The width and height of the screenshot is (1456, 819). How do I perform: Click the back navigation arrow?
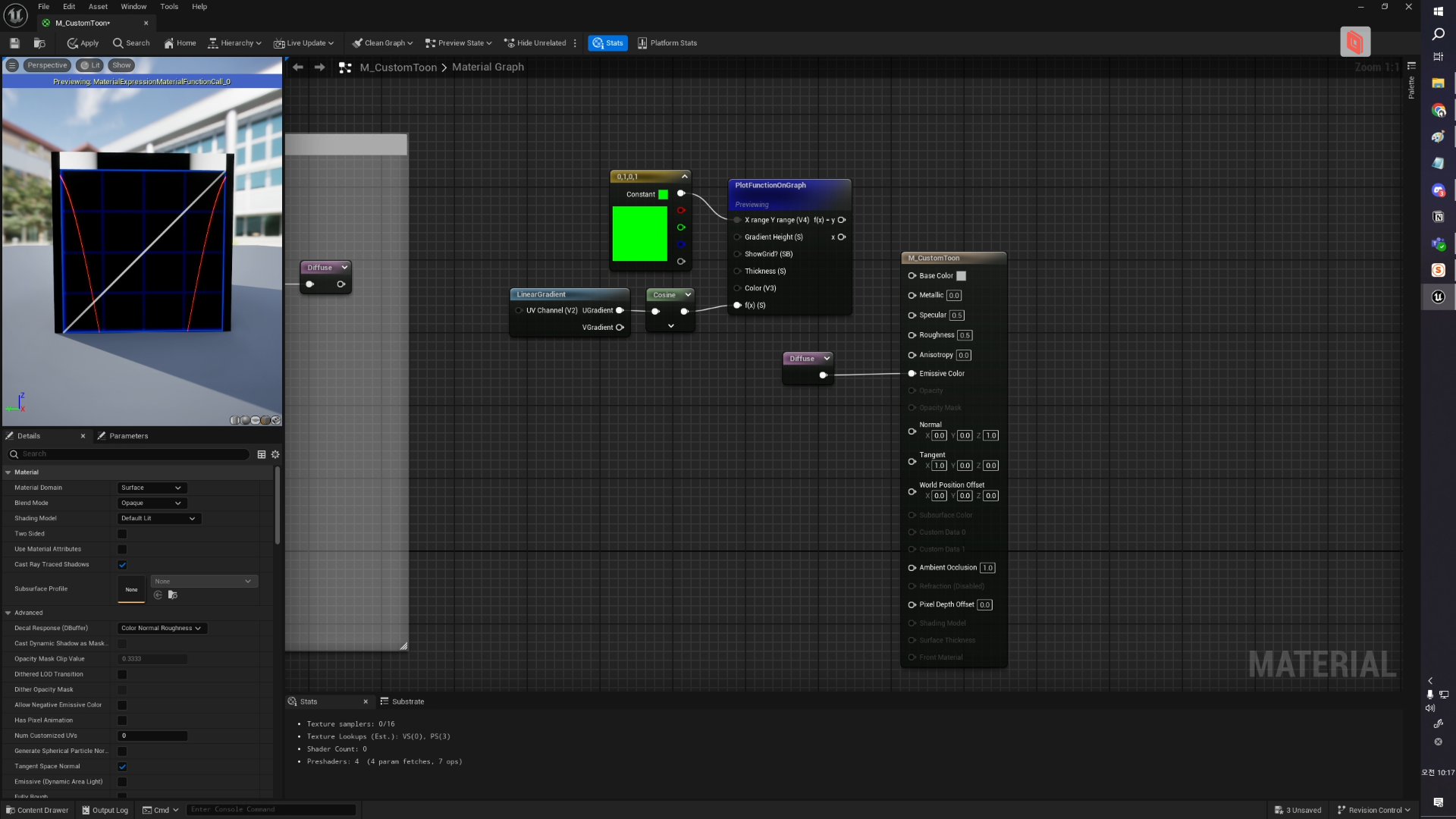[x=298, y=67]
